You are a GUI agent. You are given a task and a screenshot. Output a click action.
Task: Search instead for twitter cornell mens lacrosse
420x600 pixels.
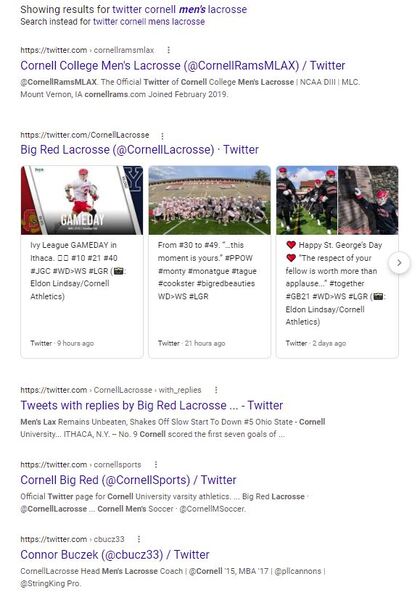coord(149,22)
